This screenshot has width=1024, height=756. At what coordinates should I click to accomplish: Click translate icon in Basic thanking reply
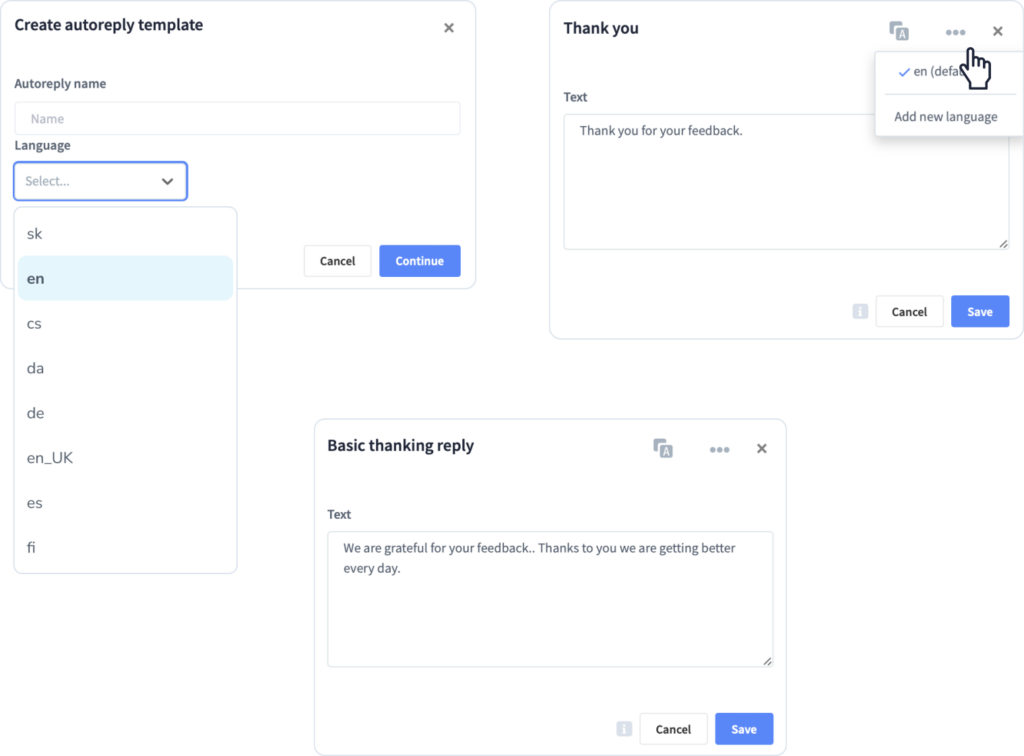[663, 449]
